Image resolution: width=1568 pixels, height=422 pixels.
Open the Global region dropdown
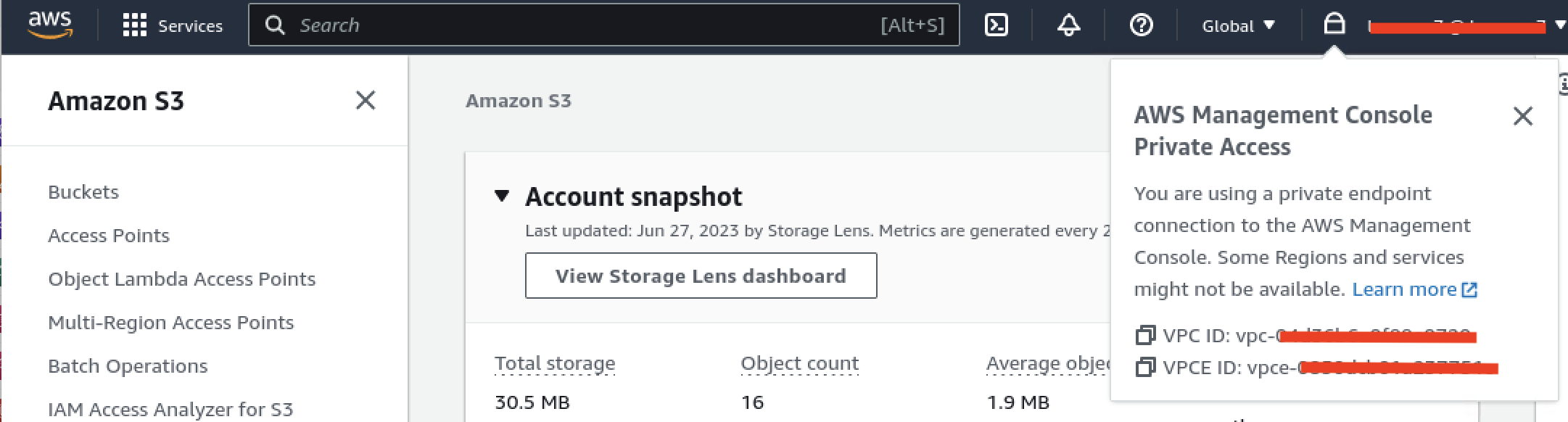point(1238,26)
